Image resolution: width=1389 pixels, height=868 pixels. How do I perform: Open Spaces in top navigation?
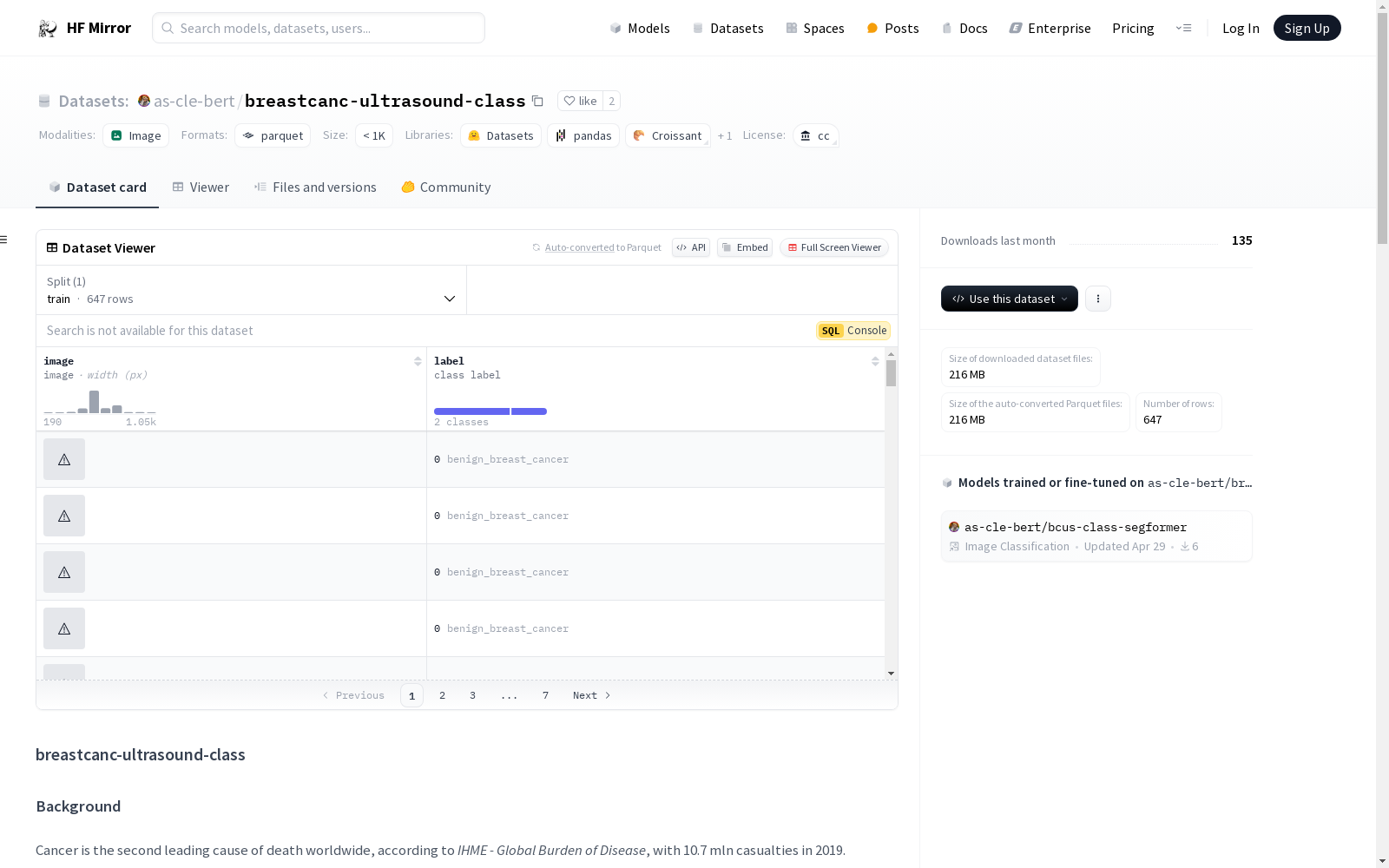(x=815, y=28)
